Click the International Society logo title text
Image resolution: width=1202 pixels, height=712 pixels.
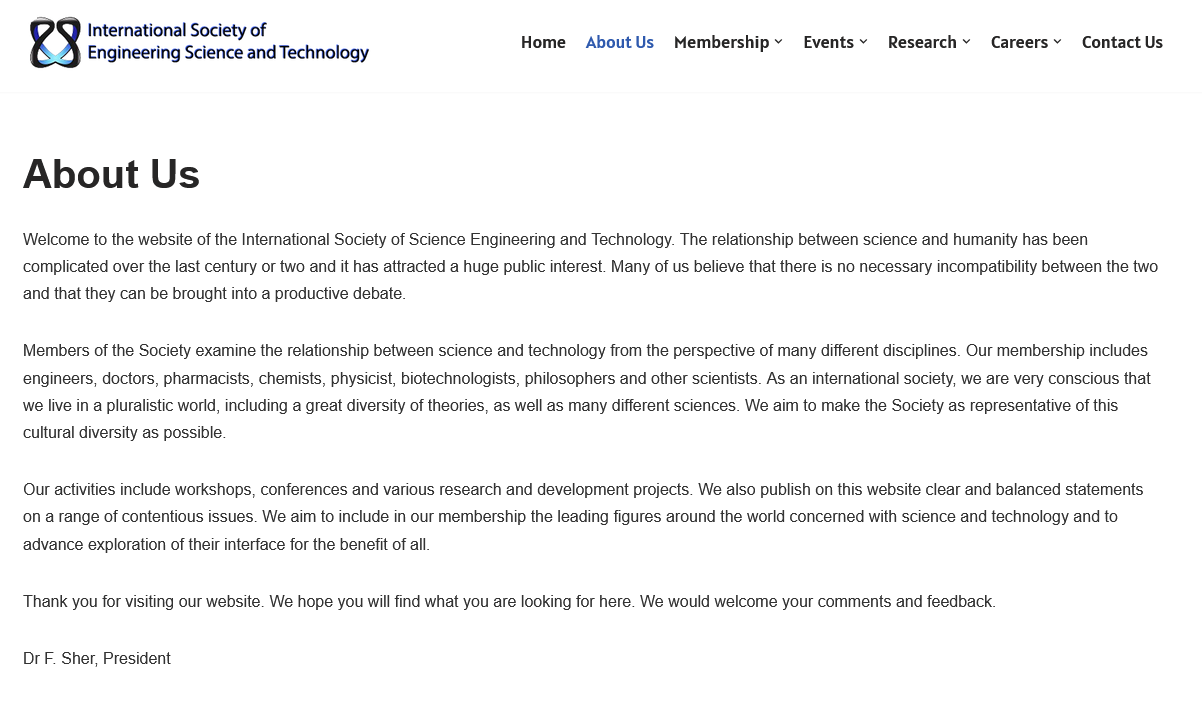[x=228, y=42]
